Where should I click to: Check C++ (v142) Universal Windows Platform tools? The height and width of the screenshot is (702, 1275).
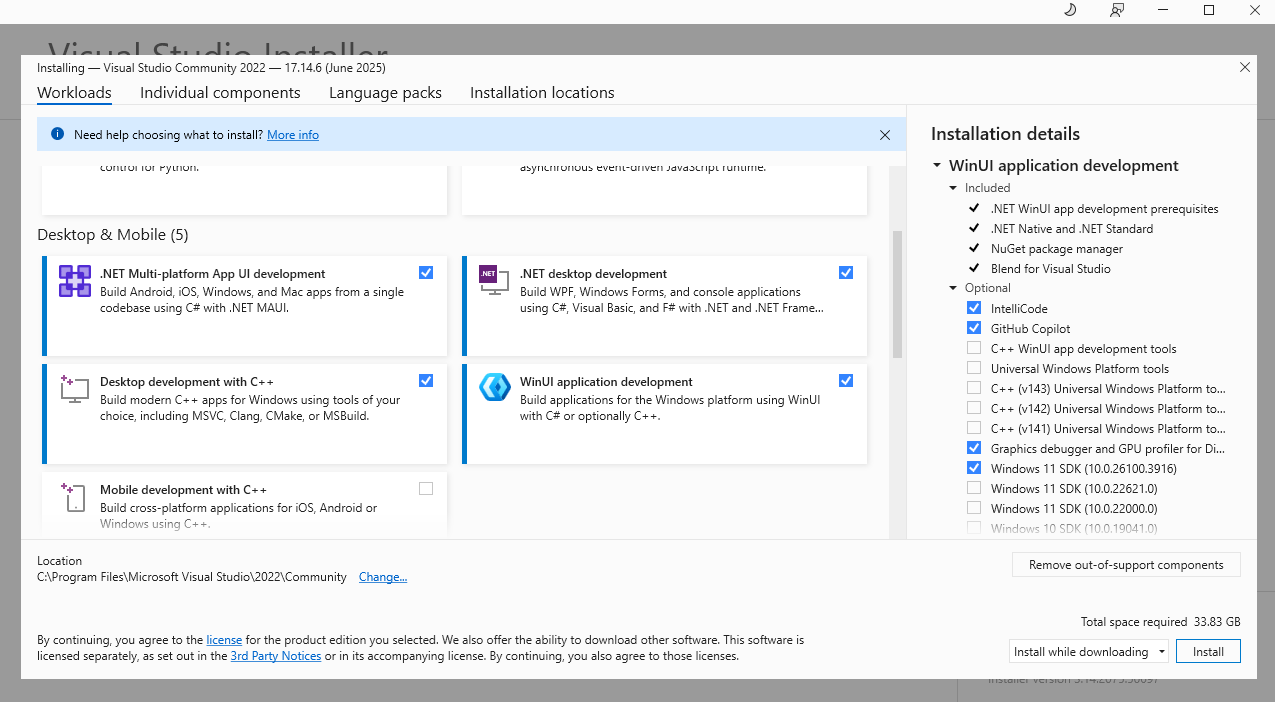pyautogui.click(x=974, y=408)
